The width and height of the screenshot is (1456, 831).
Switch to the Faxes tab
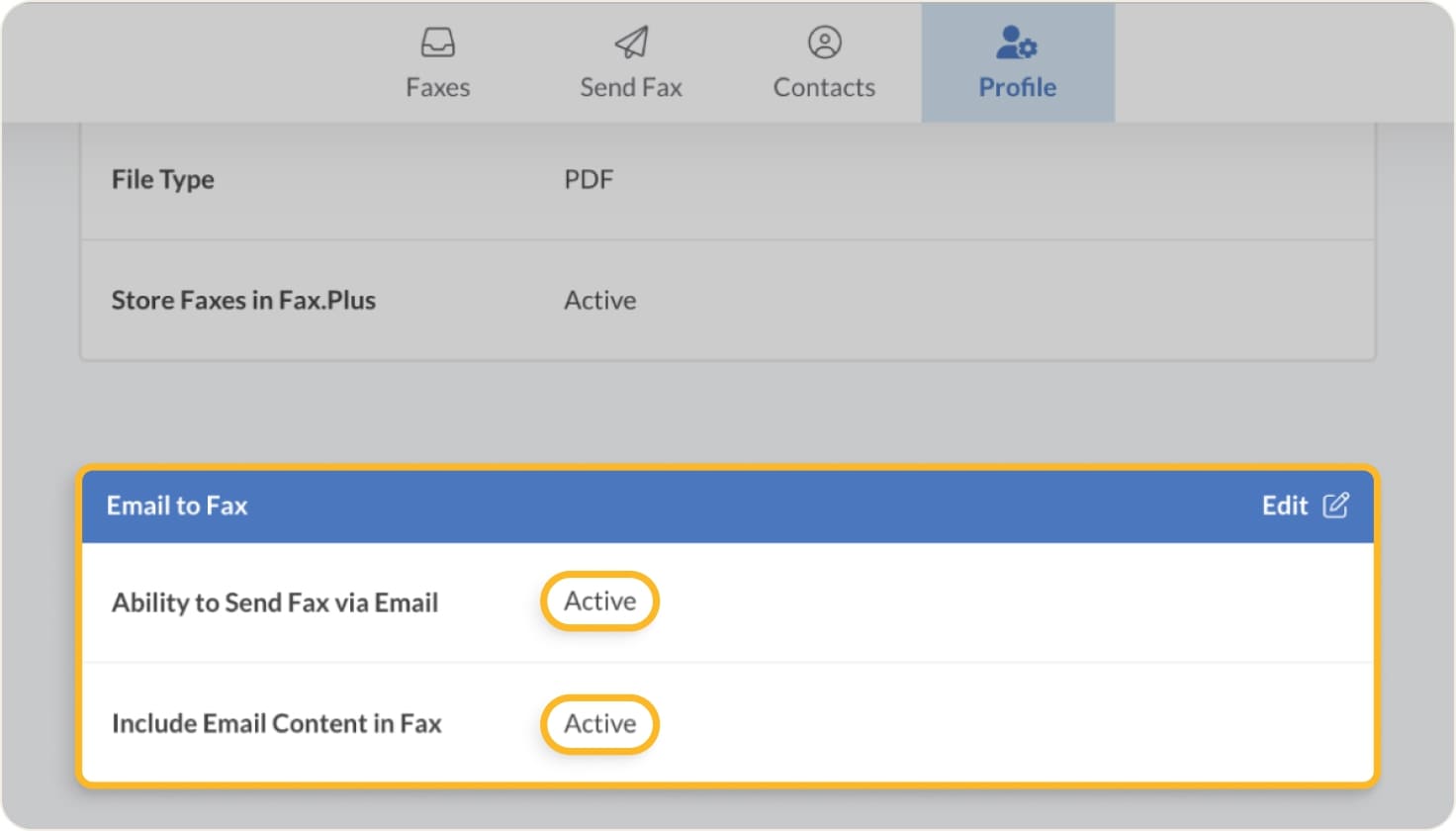tap(437, 62)
